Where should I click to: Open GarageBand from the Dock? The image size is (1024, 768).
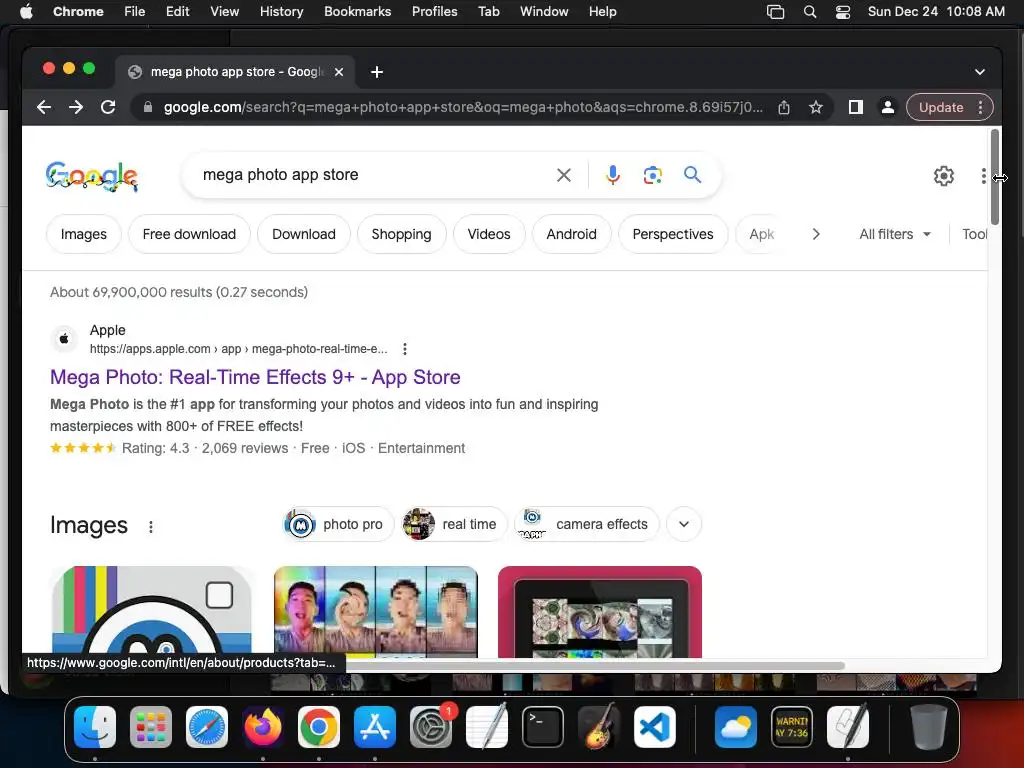point(599,727)
